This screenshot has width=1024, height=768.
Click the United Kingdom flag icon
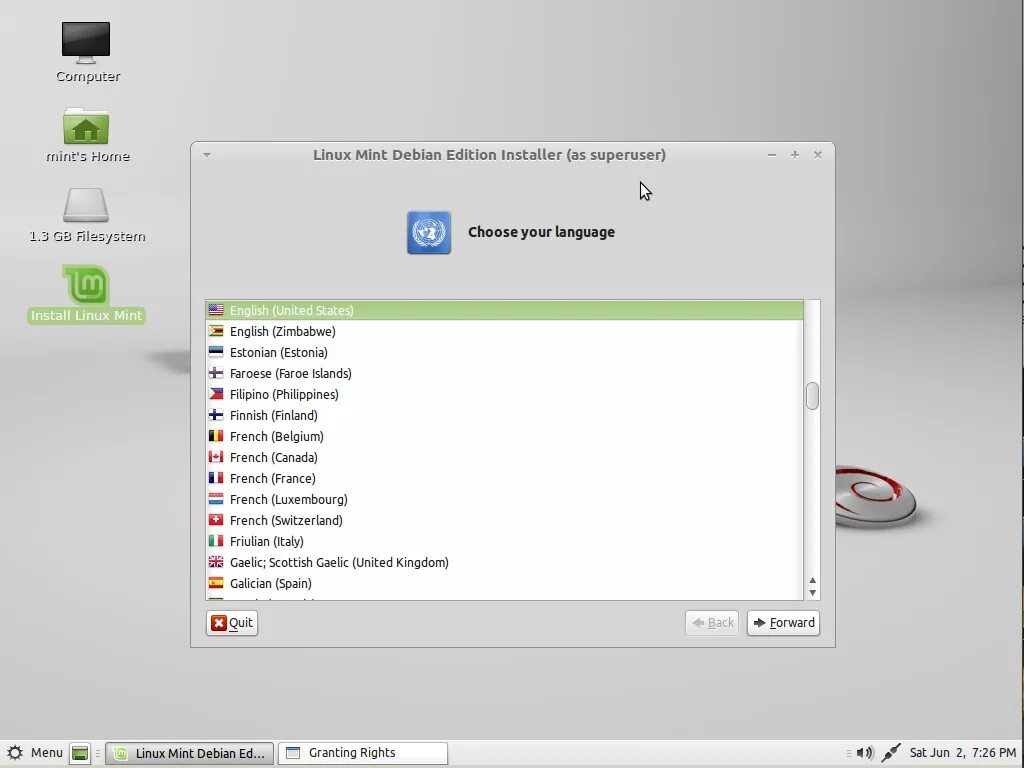[216, 562]
